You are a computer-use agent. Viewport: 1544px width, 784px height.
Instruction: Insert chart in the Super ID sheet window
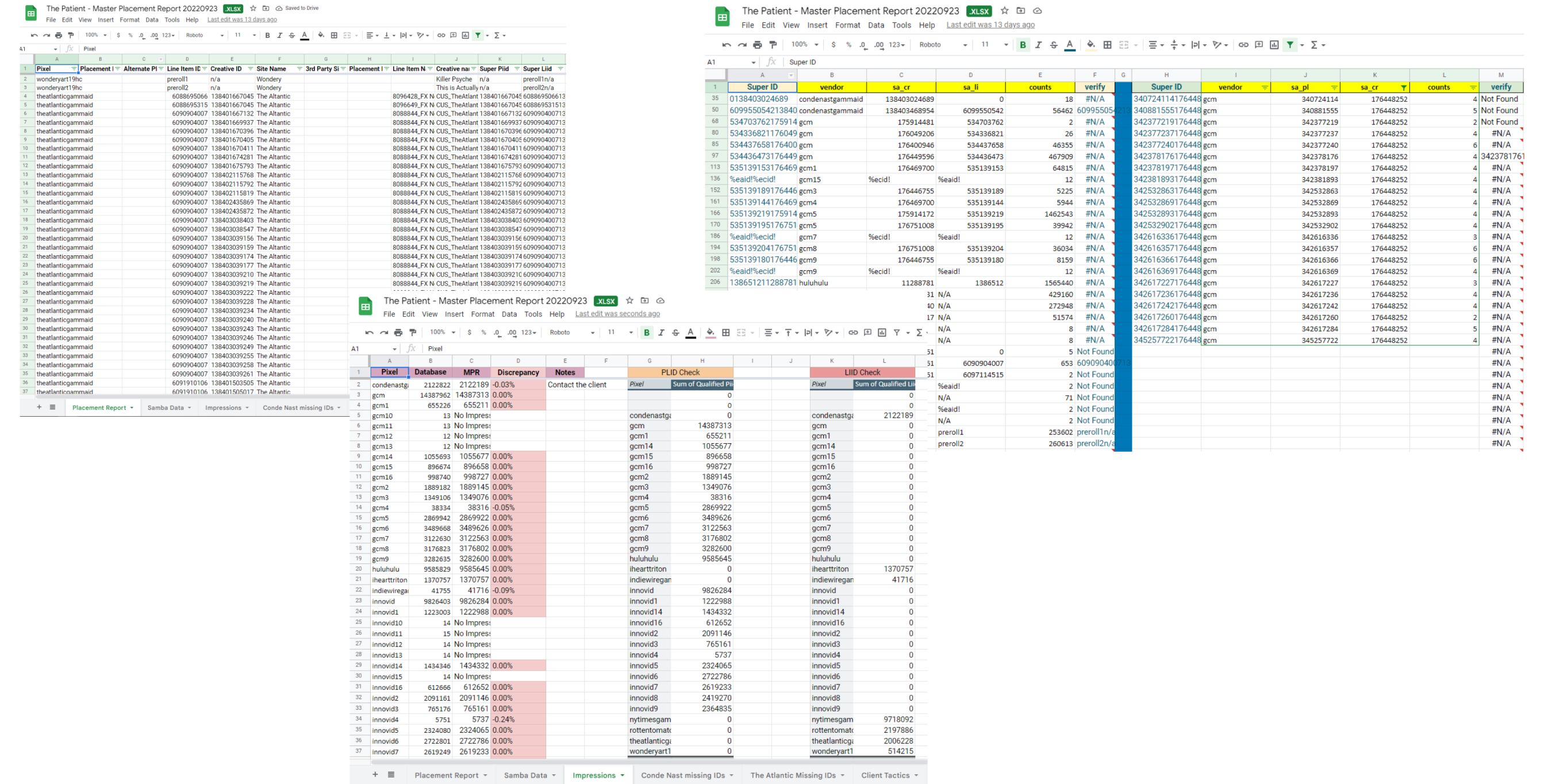point(1274,45)
